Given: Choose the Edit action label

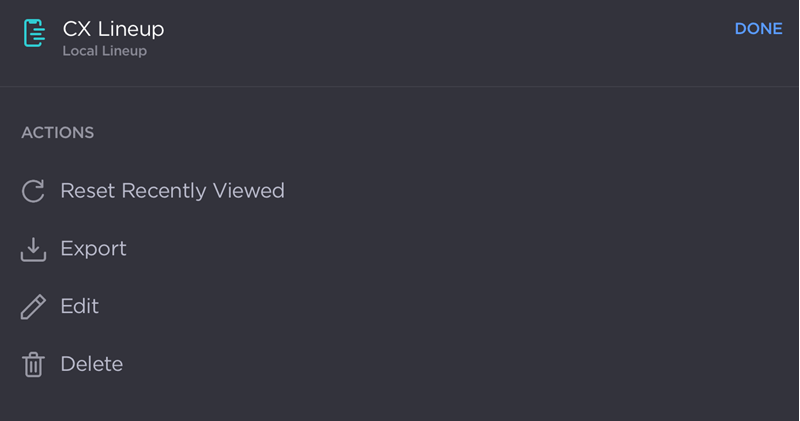Looking at the screenshot, I should (x=79, y=307).
